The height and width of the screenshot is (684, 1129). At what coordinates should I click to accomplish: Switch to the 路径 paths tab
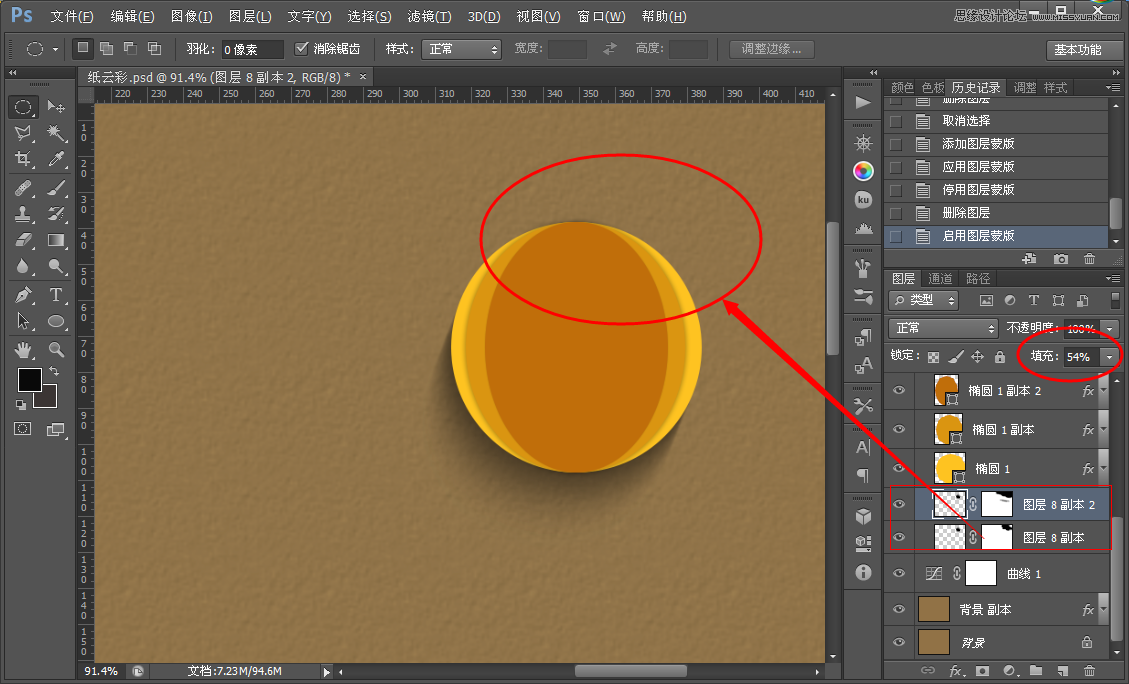978,279
